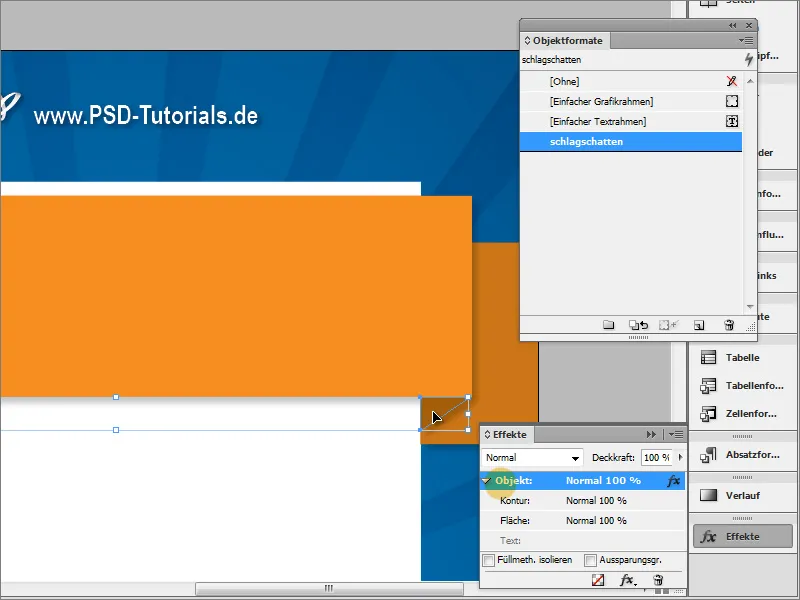Open the Verlauf gradient panel from the dock
The height and width of the screenshot is (600, 800).
click(x=742, y=495)
